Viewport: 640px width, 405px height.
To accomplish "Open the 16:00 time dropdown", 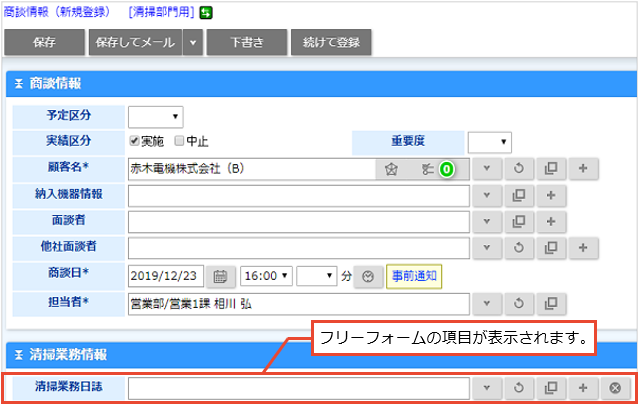I will pyautogui.click(x=266, y=276).
